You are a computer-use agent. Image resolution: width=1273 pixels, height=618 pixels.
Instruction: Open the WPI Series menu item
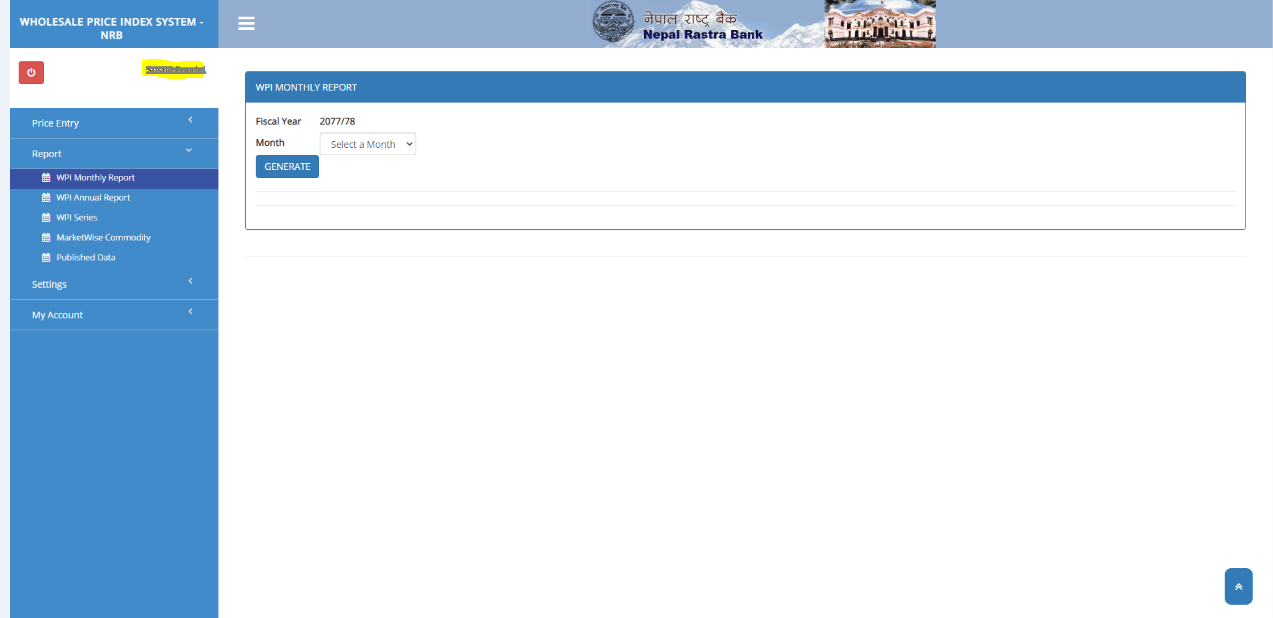(77, 218)
